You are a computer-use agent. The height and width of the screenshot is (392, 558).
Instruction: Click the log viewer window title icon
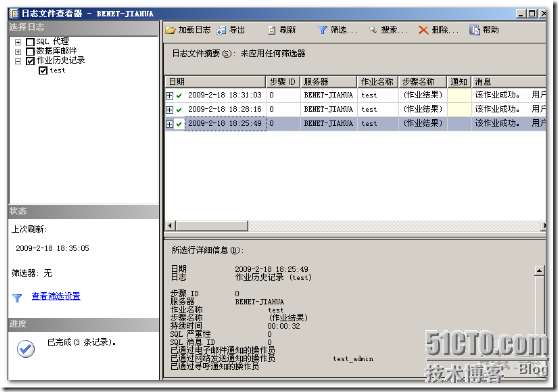(x=14, y=14)
